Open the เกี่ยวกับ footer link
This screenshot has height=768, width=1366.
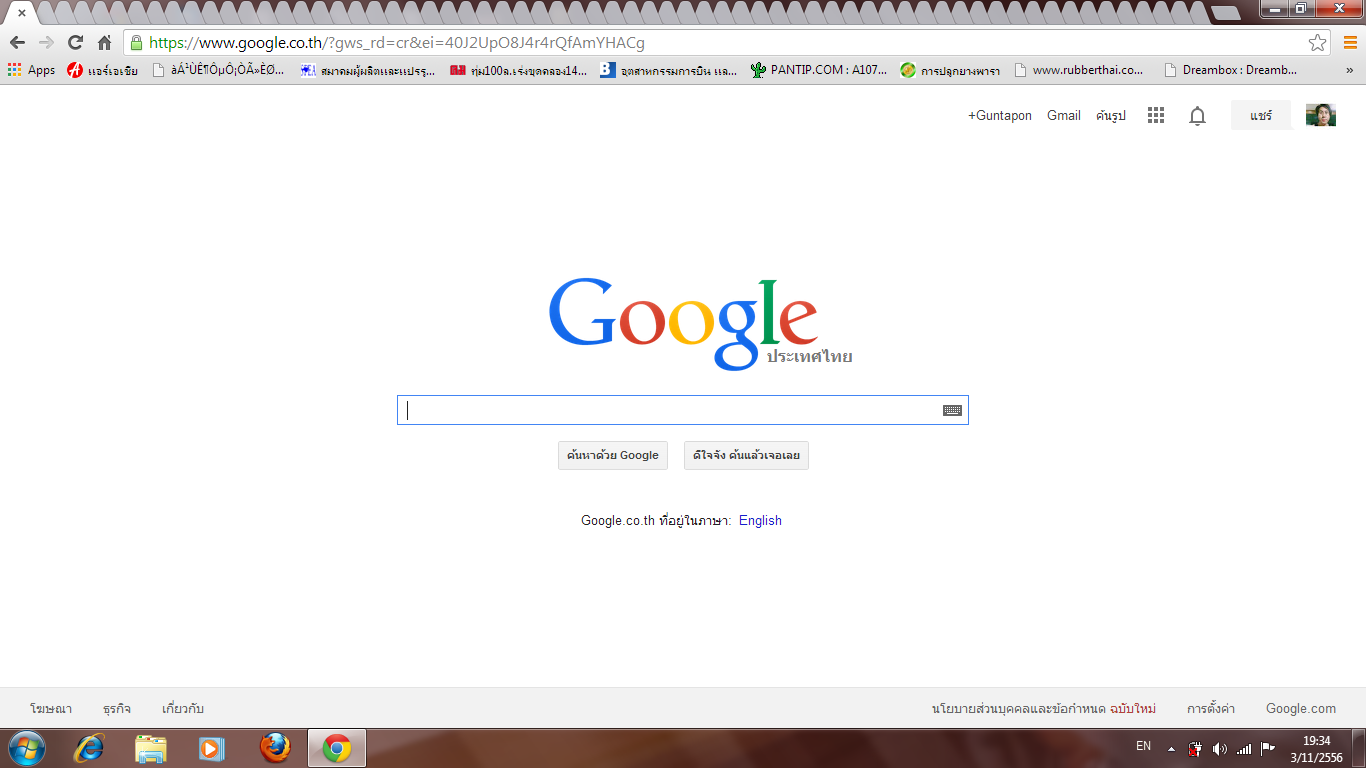(x=183, y=708)
